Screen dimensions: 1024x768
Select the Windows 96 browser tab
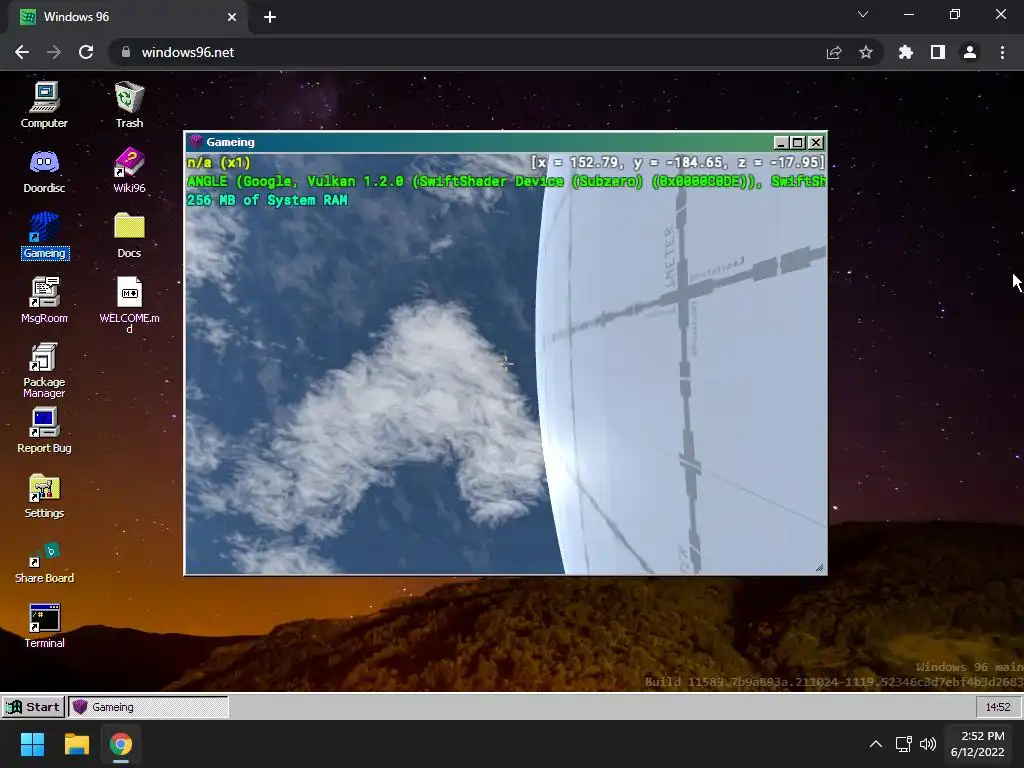128,17
